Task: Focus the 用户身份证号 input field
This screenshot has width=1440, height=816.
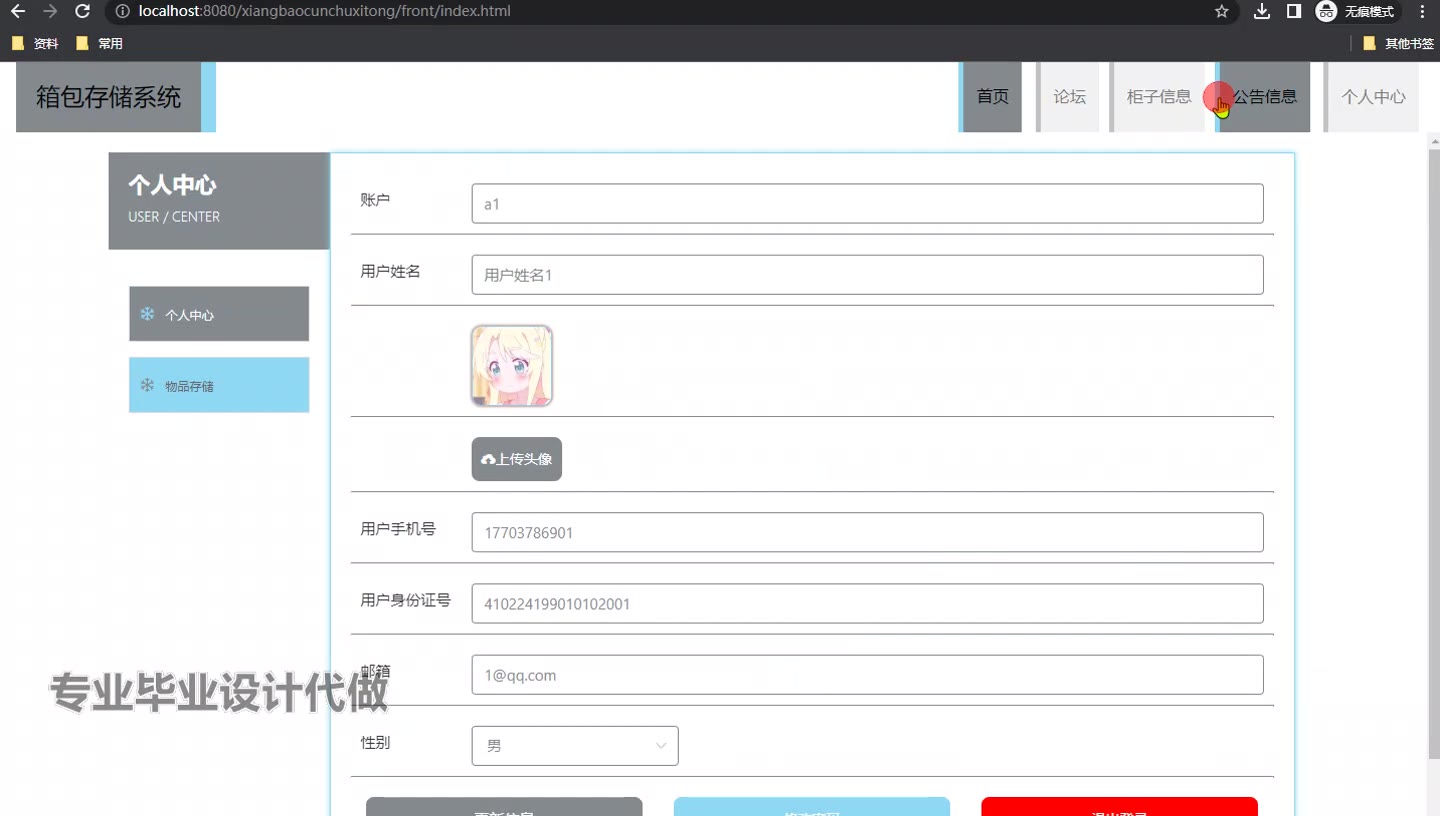Action: 868,604
